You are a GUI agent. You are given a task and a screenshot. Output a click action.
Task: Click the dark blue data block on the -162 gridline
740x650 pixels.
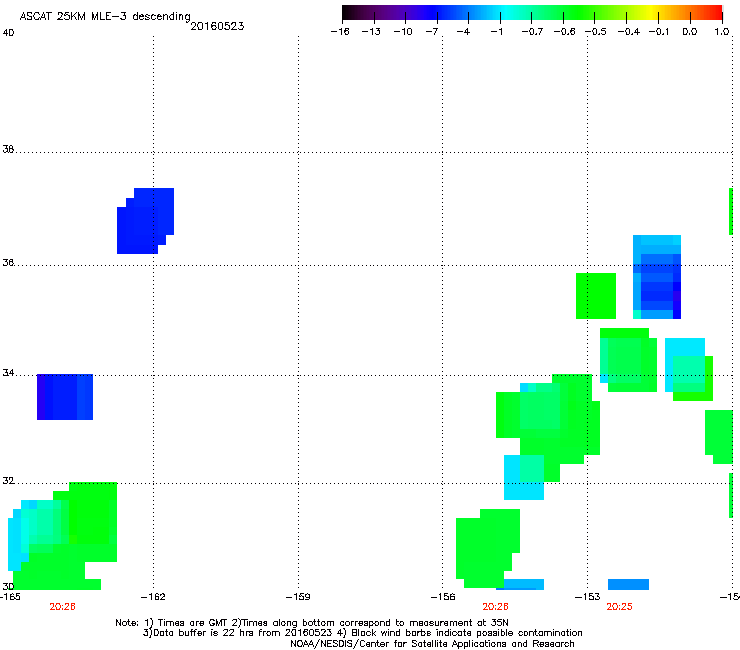pos(145,221)
